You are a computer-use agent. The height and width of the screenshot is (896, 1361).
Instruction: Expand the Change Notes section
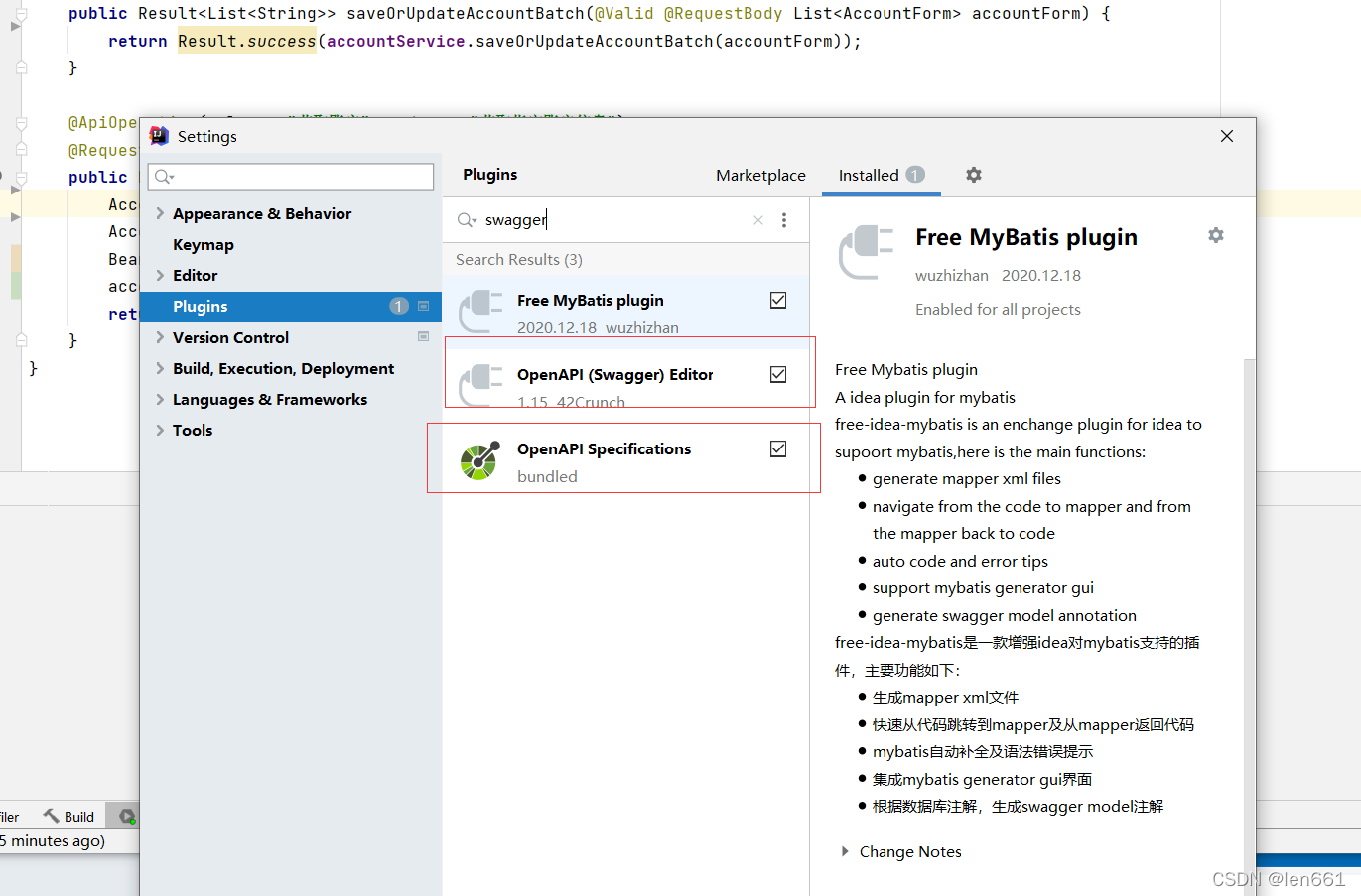(845, 851)
